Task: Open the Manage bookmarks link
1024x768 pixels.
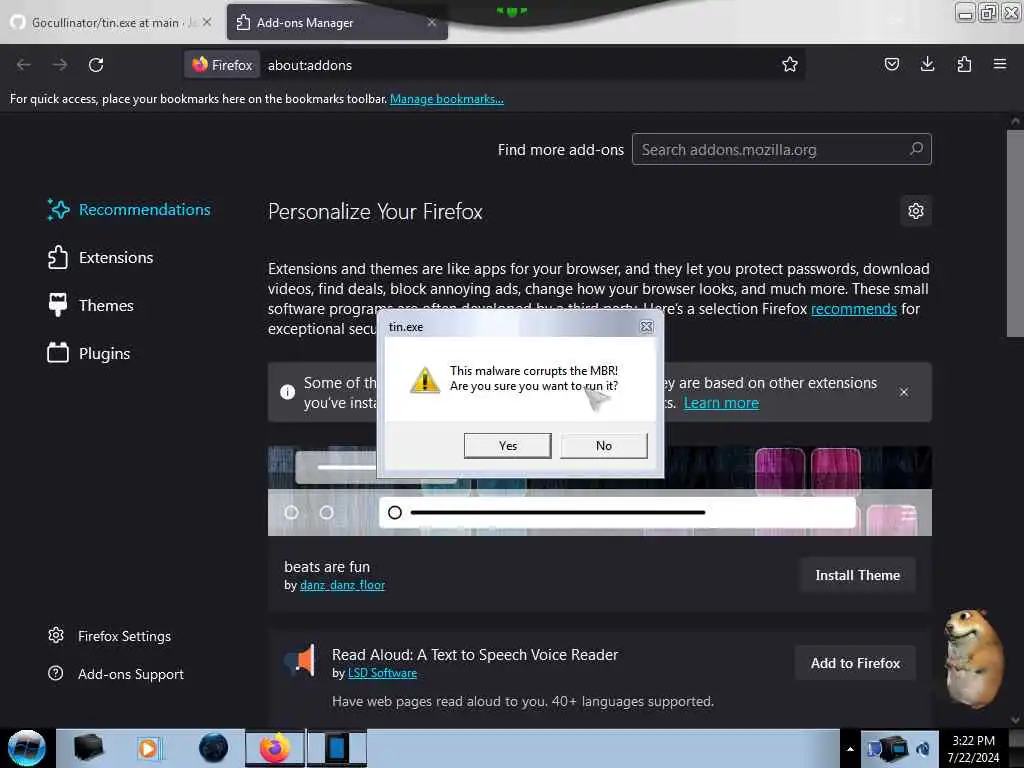Action: tap(447, 99)
